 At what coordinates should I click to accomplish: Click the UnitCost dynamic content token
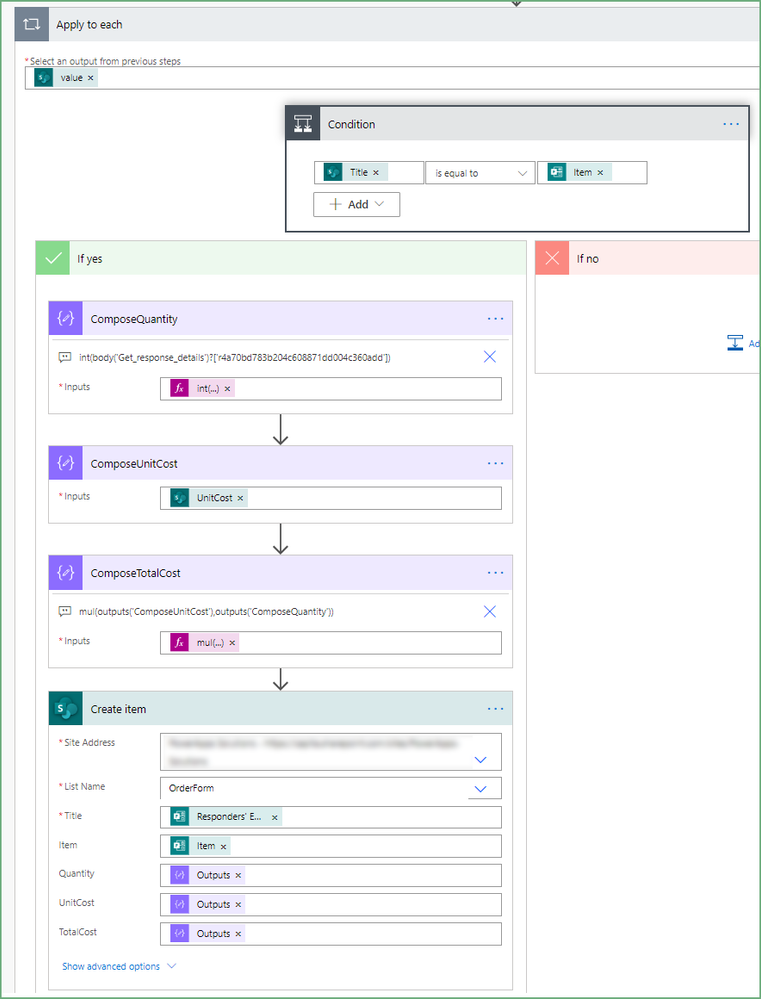[208, 498]
